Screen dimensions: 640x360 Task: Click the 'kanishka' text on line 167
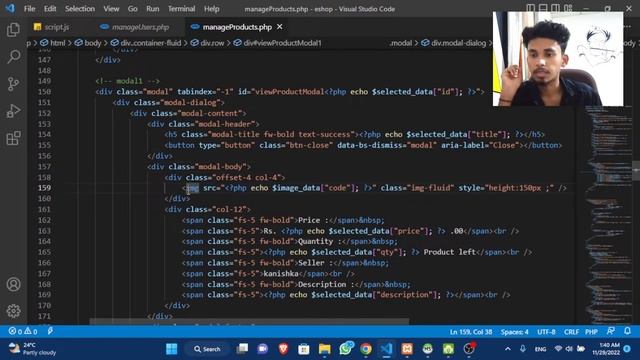click(281, 273)
